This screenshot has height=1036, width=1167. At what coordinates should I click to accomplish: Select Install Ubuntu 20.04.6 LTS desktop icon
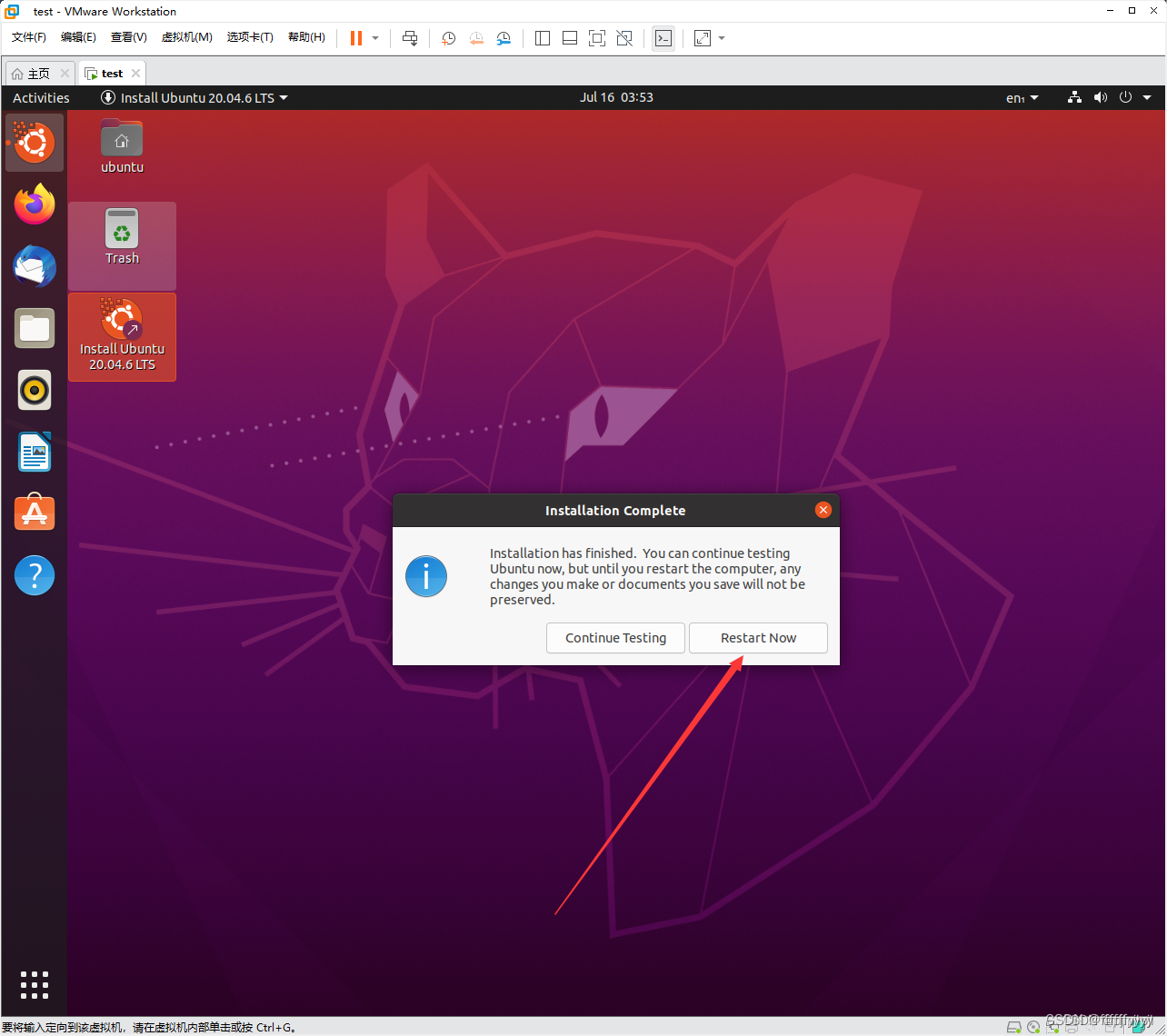(x=122, y=335)
